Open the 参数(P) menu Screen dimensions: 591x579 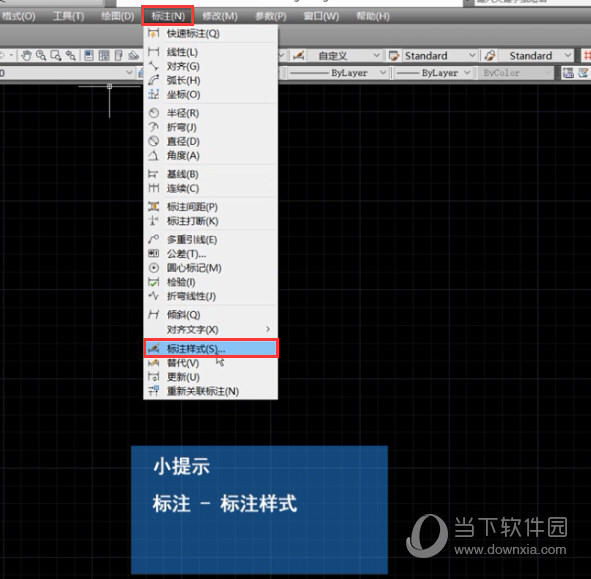click(x=271, y=16)
